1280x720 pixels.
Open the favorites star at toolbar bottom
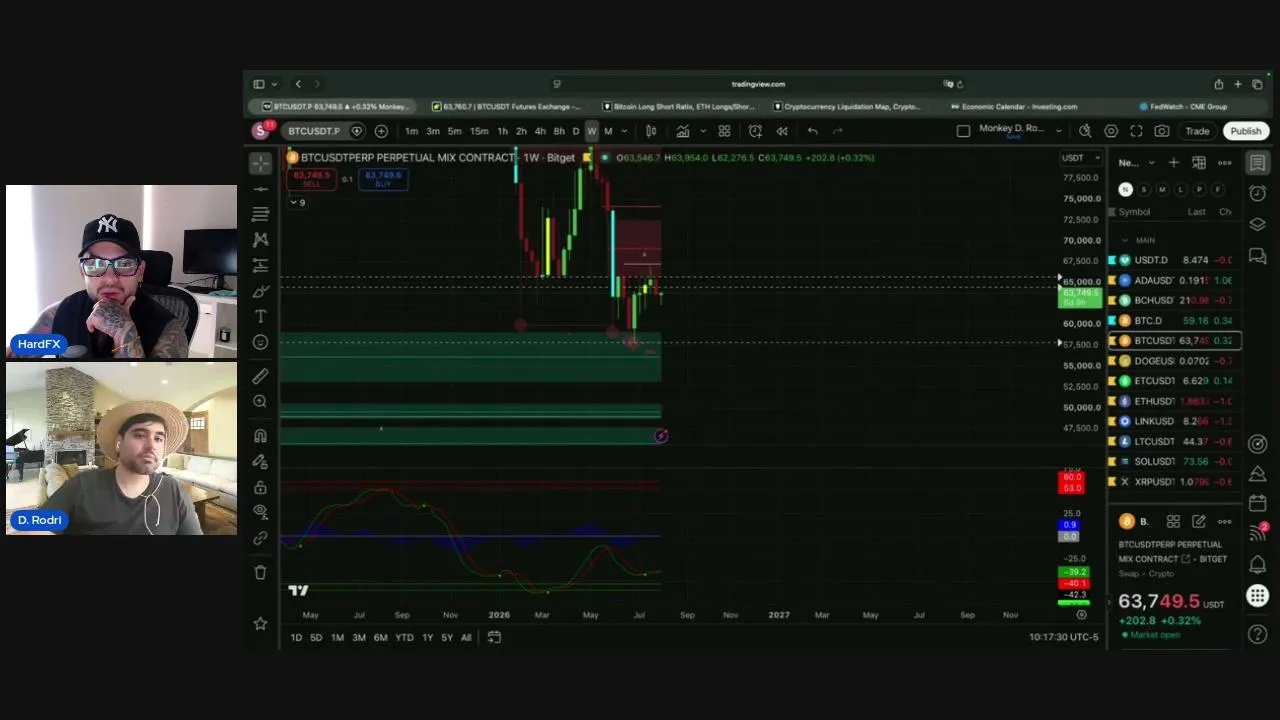260,624
